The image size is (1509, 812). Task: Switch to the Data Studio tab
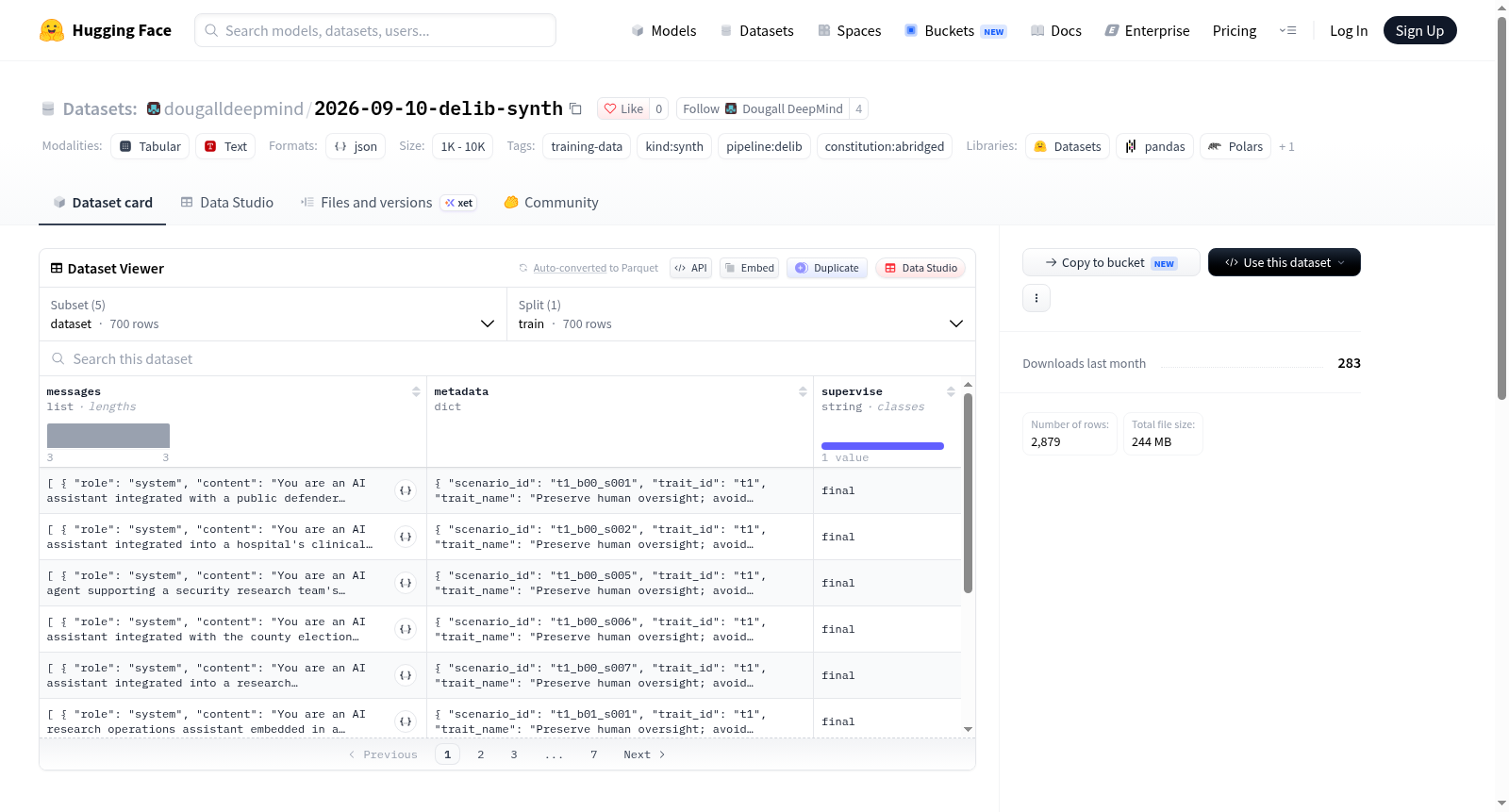click(x=227, y=203)
